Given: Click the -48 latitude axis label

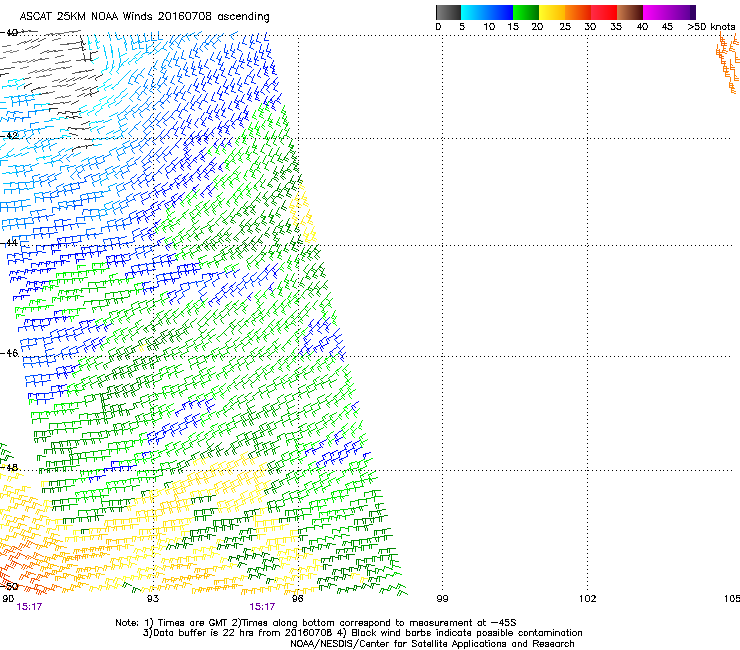Looking at the screenshot, I should [x=9, y=467].
